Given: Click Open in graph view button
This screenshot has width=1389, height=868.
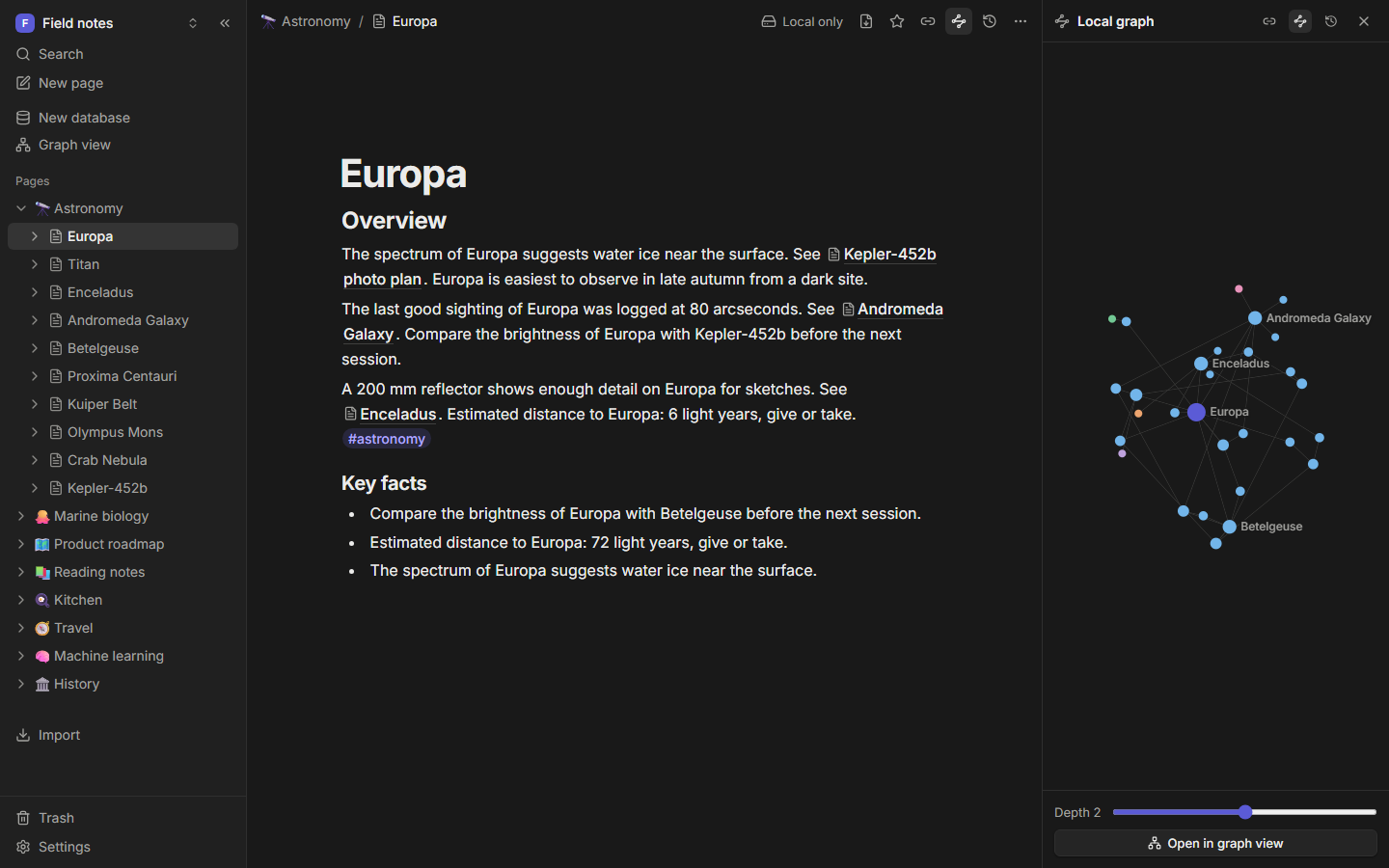Looking at the screenshot, I should 1215,843.
